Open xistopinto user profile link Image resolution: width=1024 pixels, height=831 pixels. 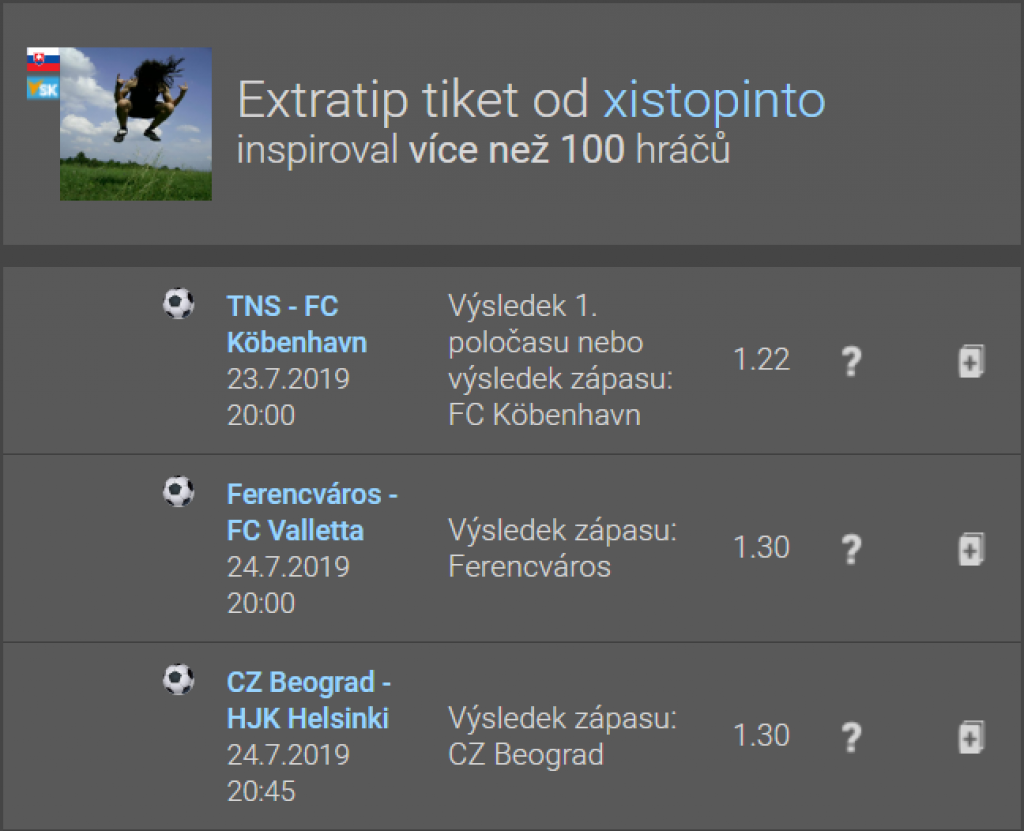(714, 100)
